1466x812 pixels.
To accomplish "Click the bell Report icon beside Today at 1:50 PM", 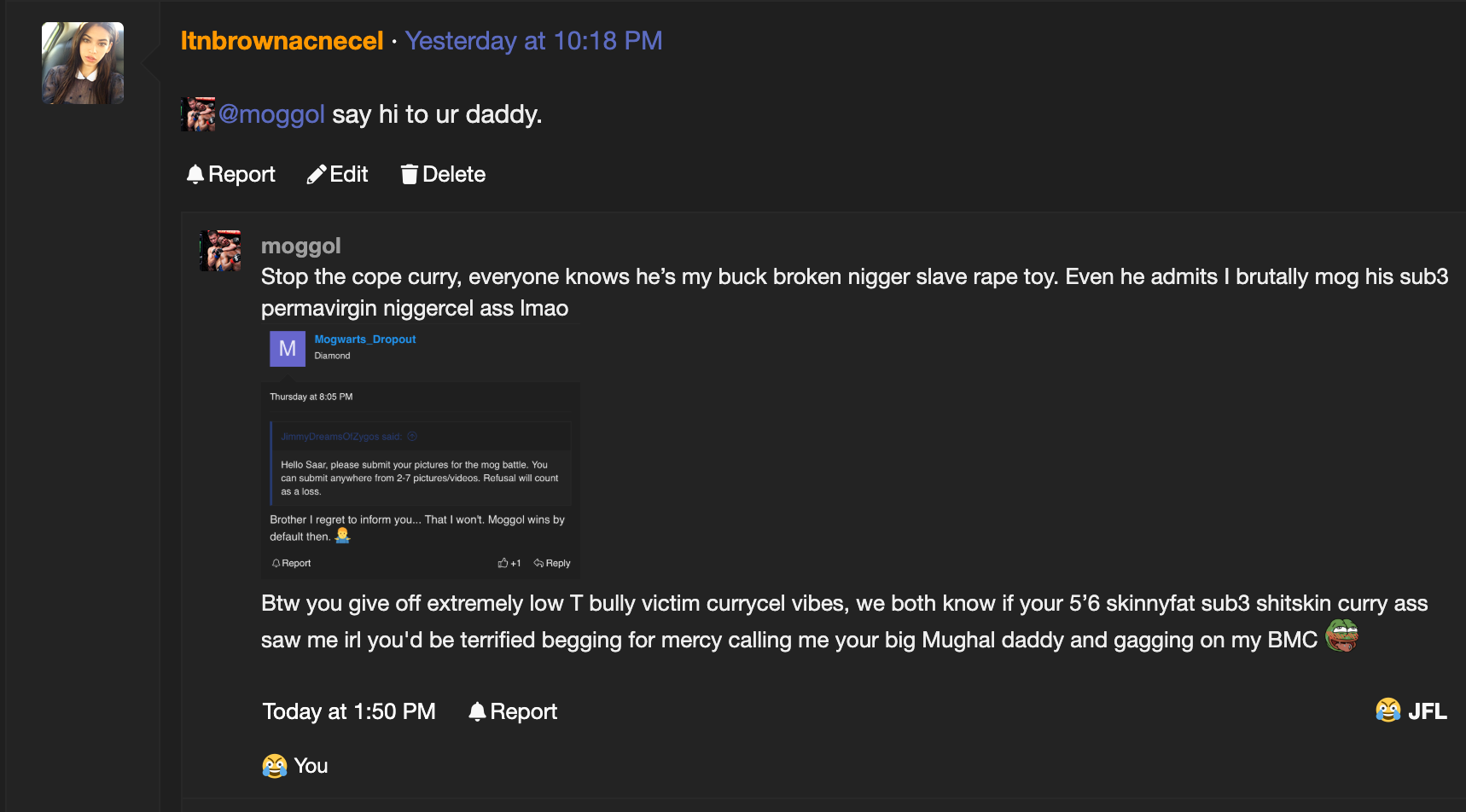I will pos(477,711).
